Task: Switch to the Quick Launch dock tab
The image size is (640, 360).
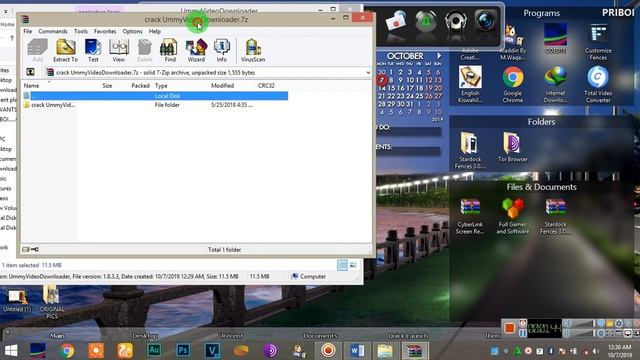Action: coord(408,336)
